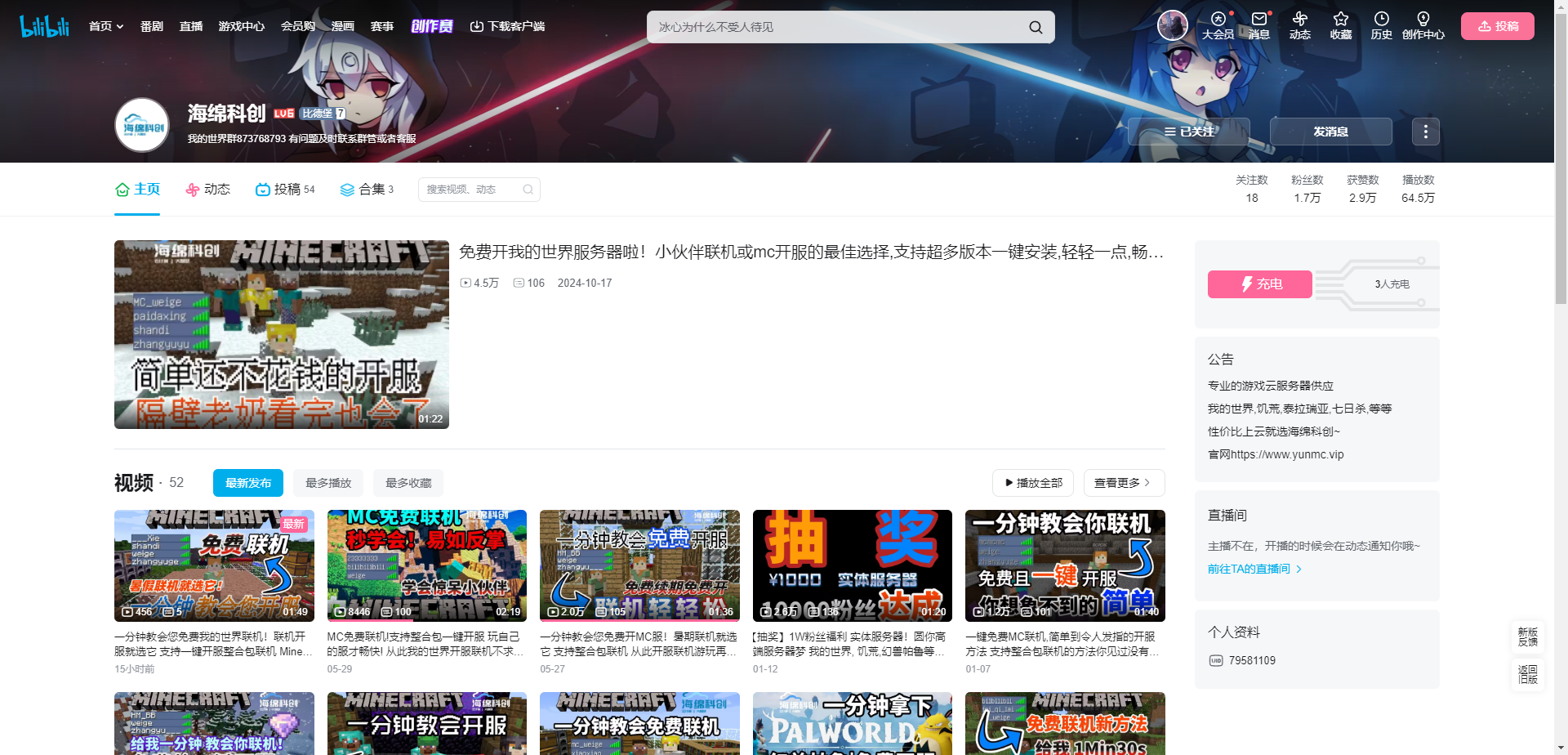Screen dimensions: 1568x755
Task: Click the 获赞数 2.9万 stat
Action: click(x=1363, y=189)
